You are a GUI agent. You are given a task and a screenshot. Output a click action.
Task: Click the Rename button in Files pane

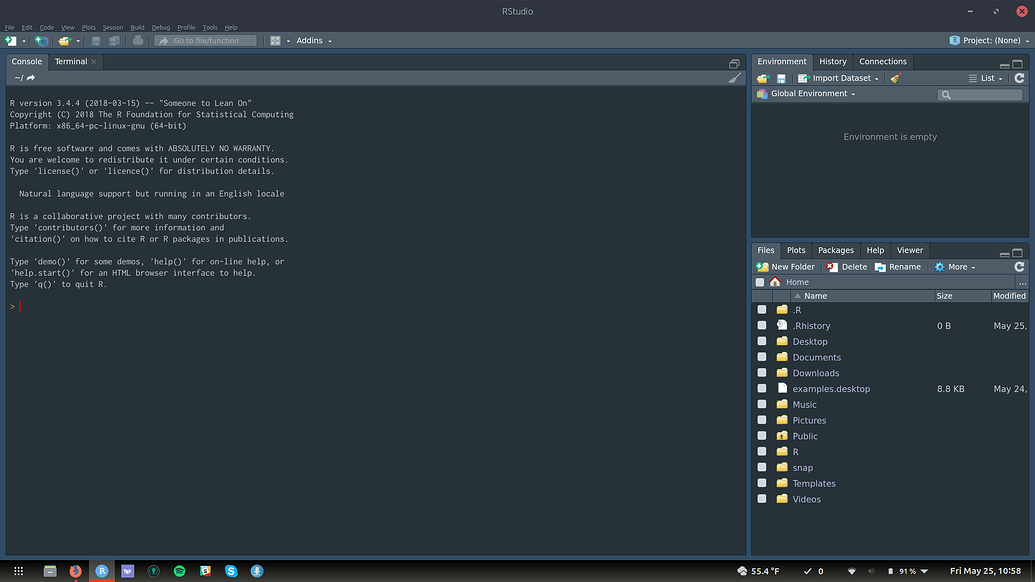898,267
